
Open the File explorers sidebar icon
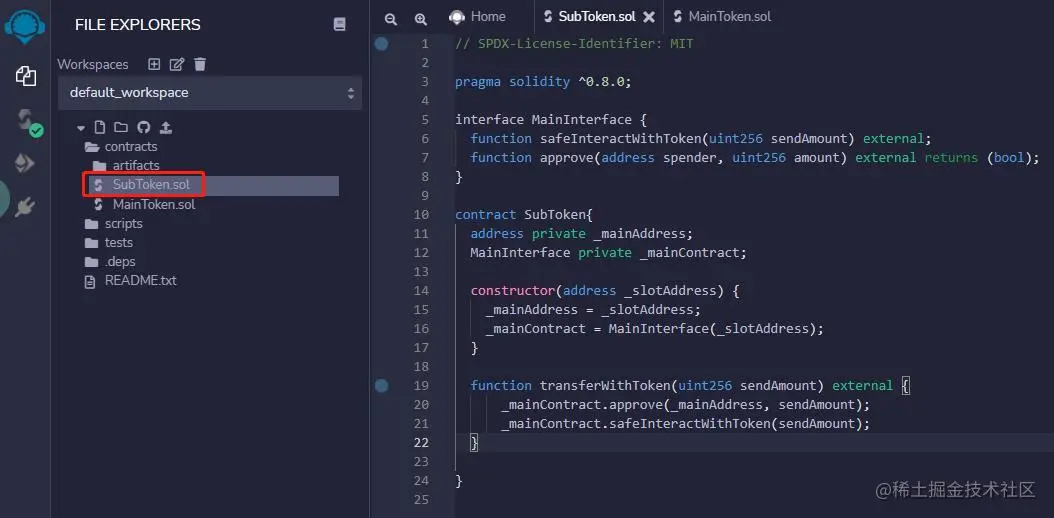click(26, 75)
